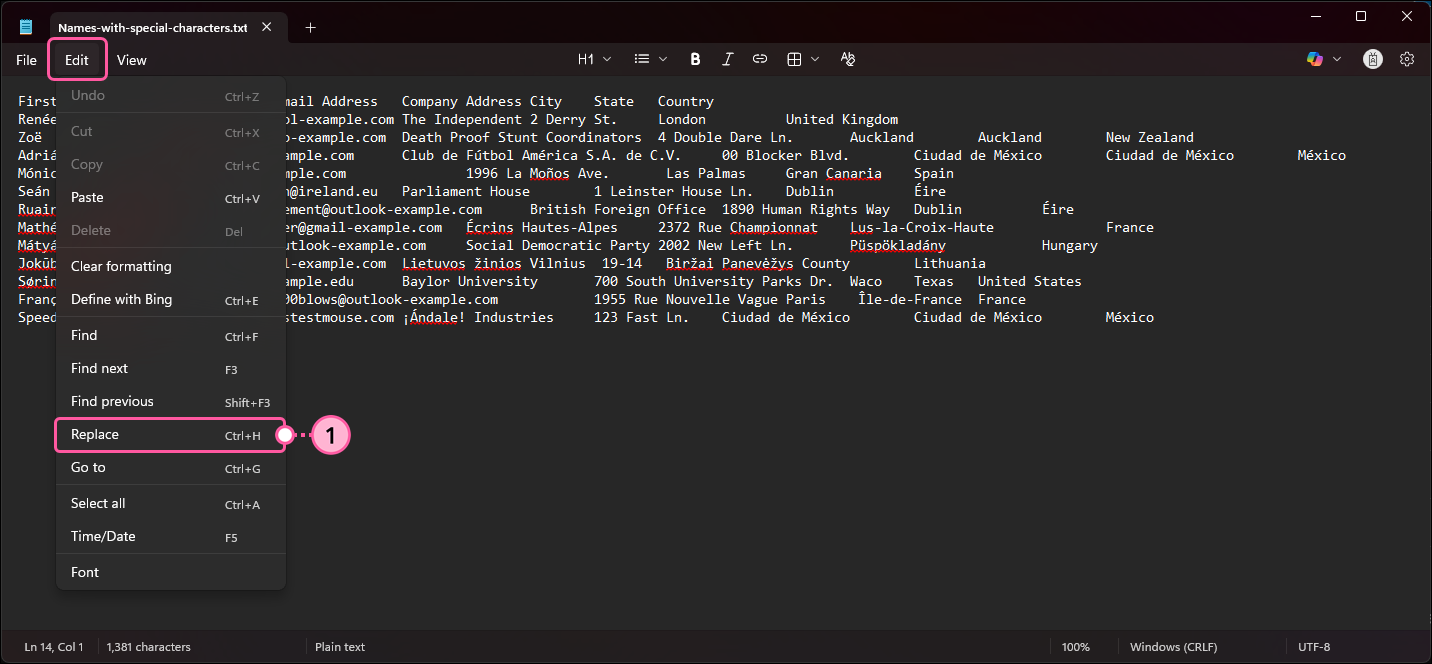1432x664 pixels.
Task: Insert a table with the table icon
Action: 794,58
